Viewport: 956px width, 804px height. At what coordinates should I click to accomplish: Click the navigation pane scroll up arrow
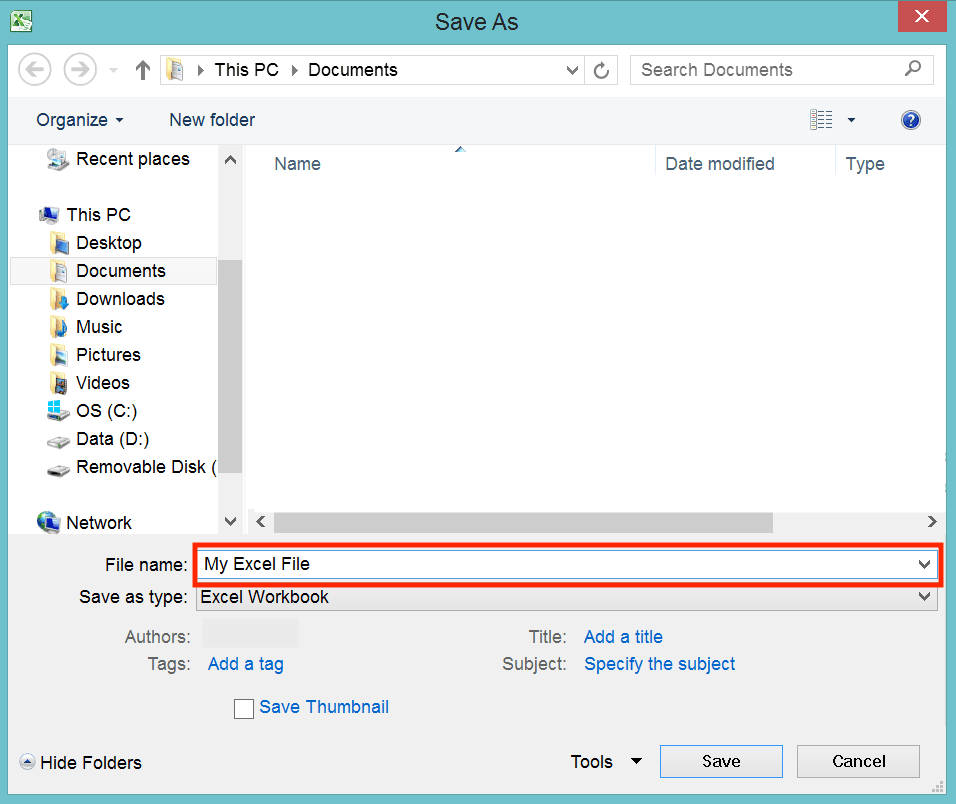pyautogui.click(x=230, y=160)
